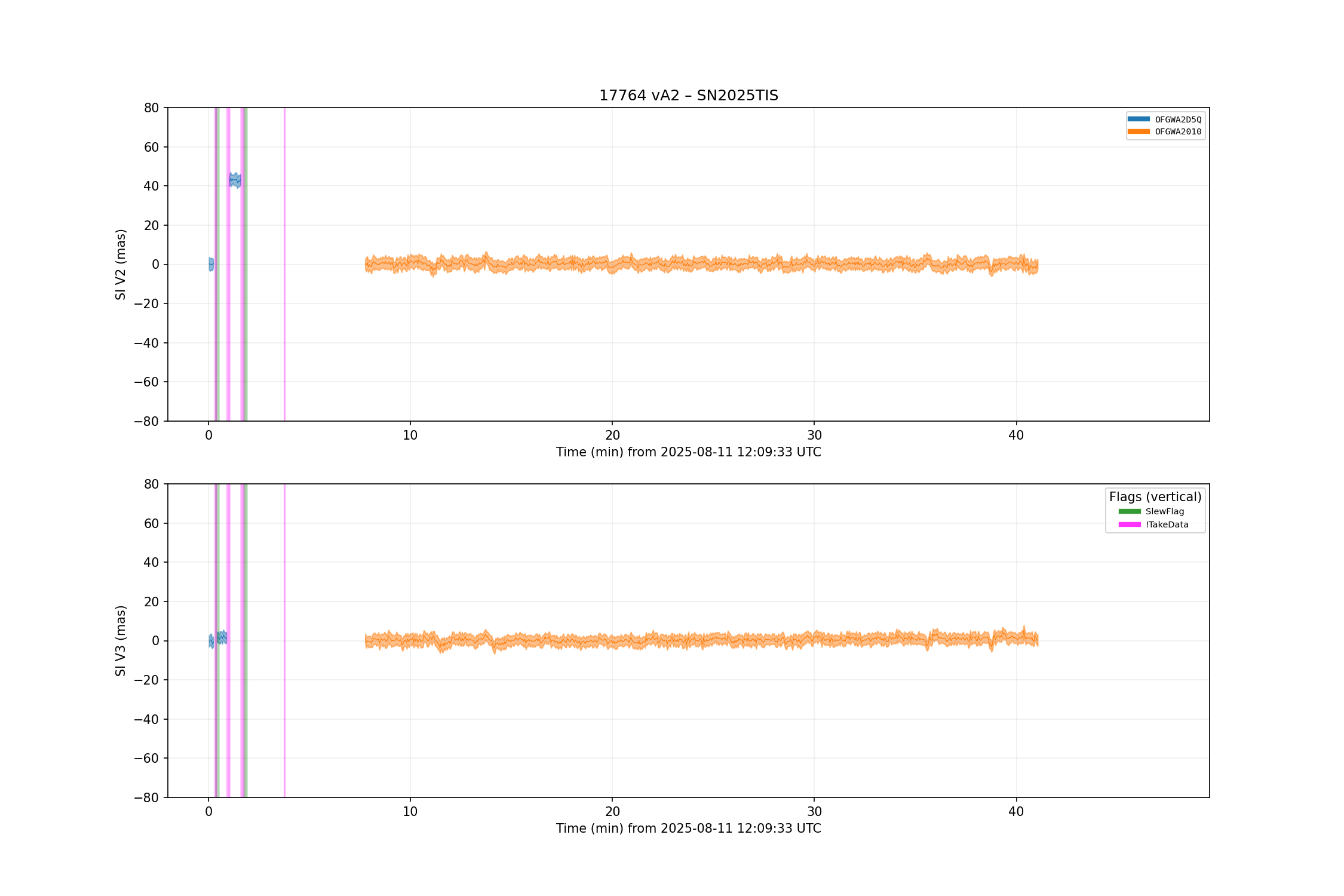This screenshot has width=1344, height=896.
Task: Click the SI V3 (mas) axis label
Action: [x=121, y=640]
